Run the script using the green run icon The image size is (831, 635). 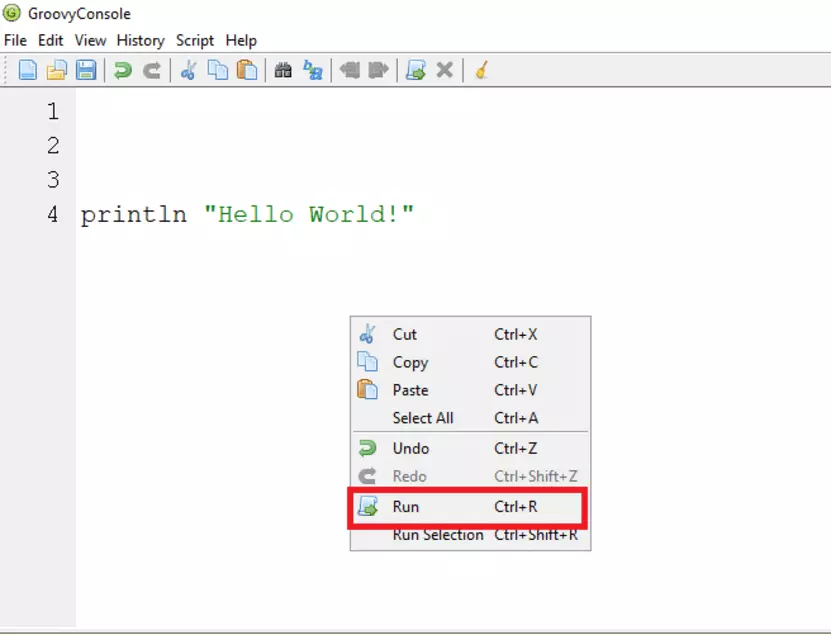tap(417, 69)
